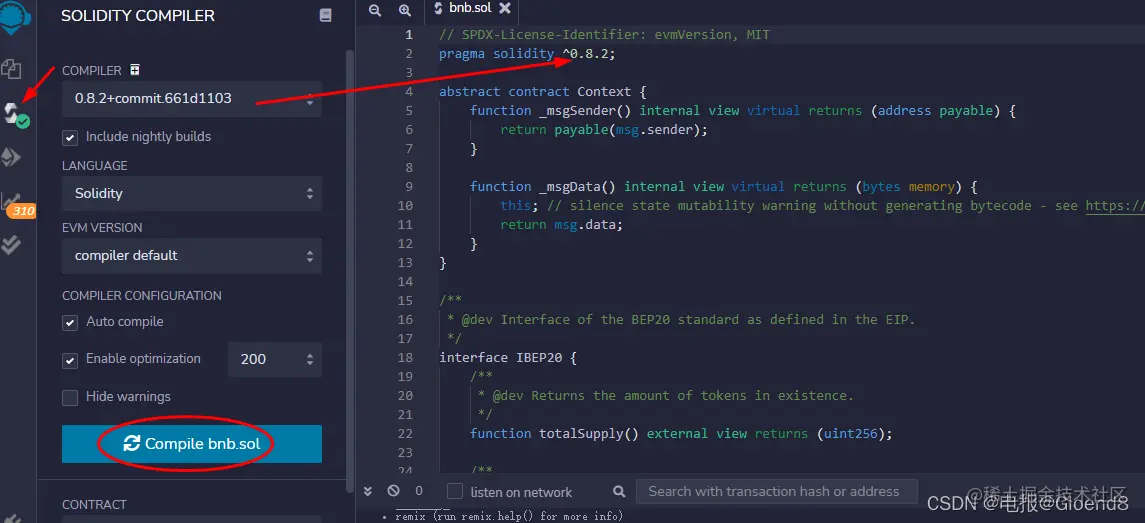Click line number 18 in gutter
The image size is (1145, 523).
click(x=405, y=358)
